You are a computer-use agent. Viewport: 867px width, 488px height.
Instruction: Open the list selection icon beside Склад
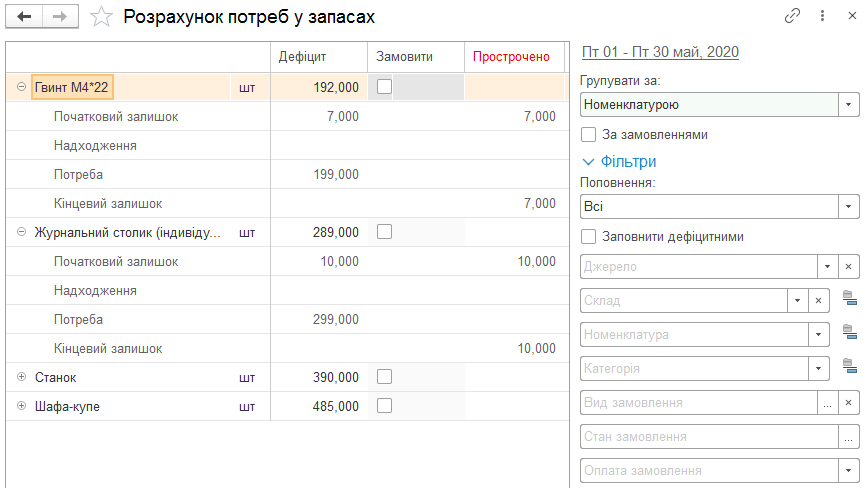pyautogui.click(x=849, y=298)
